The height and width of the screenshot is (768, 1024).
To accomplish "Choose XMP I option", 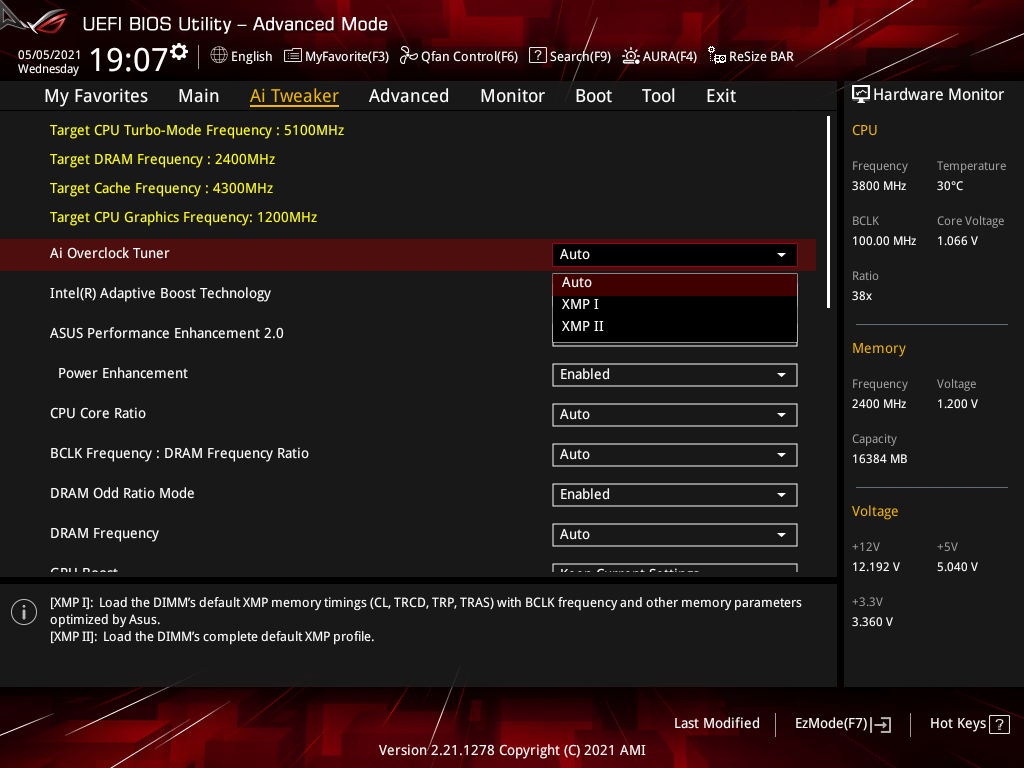I will 675,304.
